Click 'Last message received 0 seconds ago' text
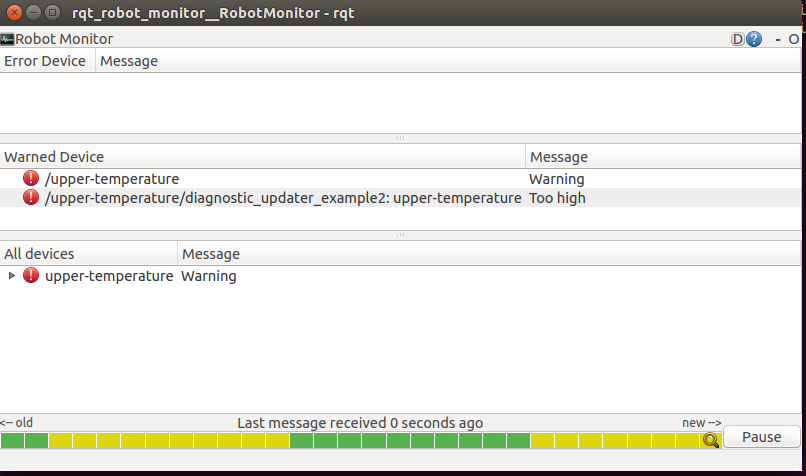This screenshot has height=476, width=806. (x=360, y=423)
